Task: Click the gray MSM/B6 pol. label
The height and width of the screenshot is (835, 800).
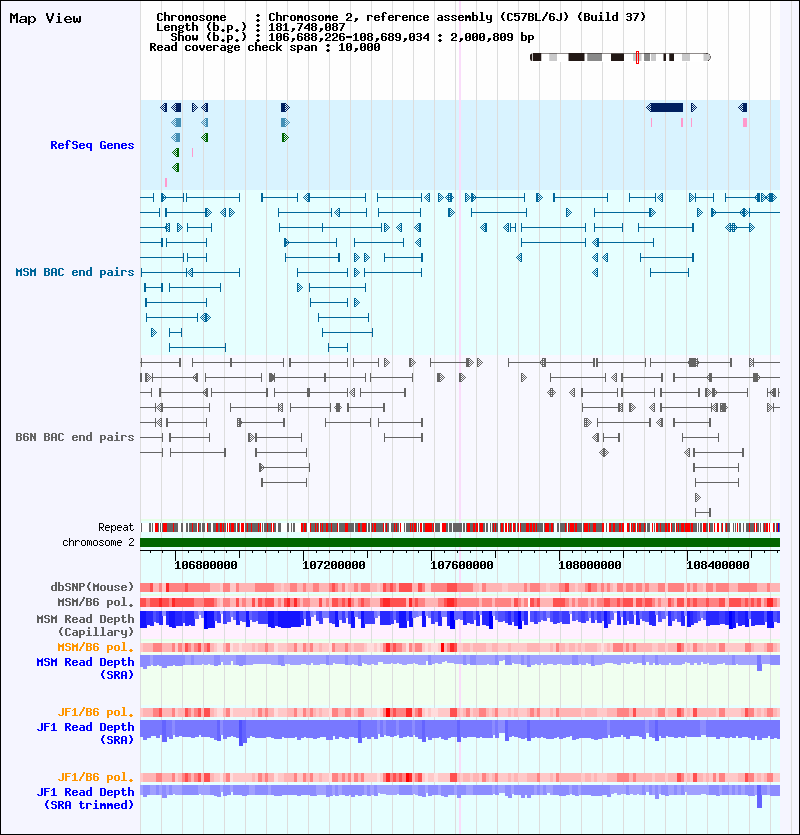Action: click(x=95, y=602)
